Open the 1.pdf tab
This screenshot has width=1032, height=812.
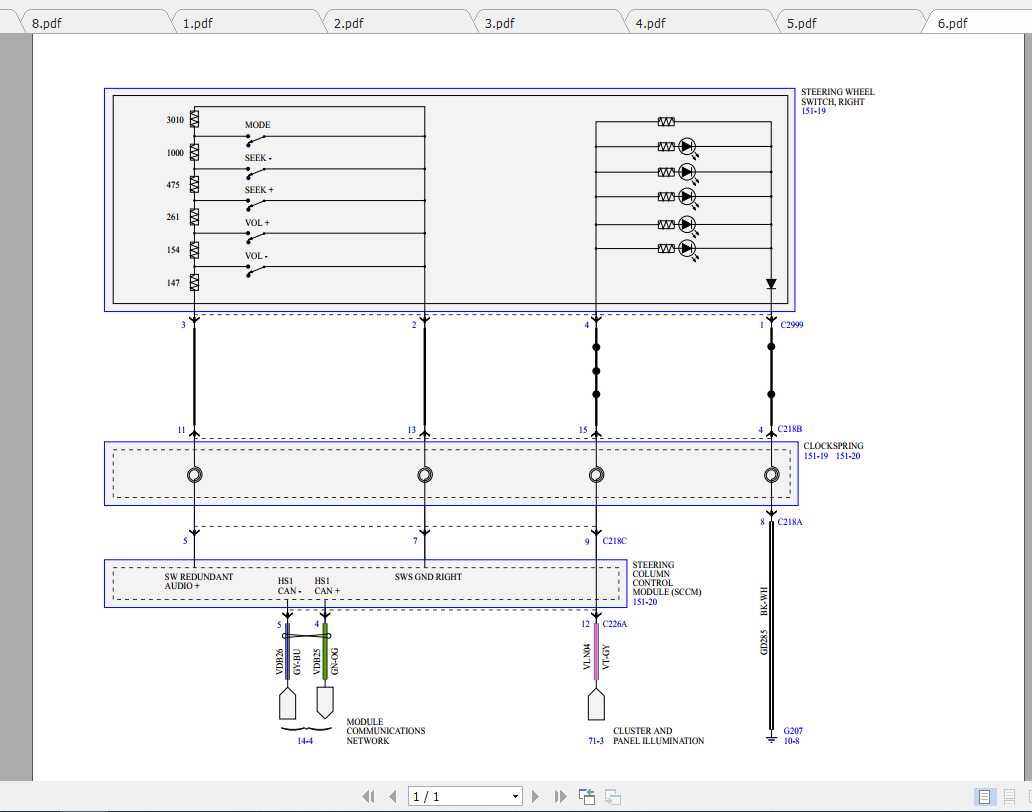click(x=198, y=23)
